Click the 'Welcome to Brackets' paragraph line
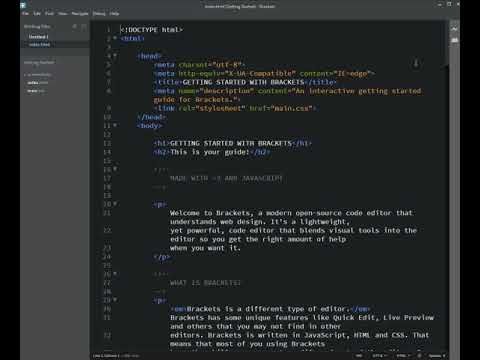The height and width of the screenshot is (360, 480). (x=292, y=213)
